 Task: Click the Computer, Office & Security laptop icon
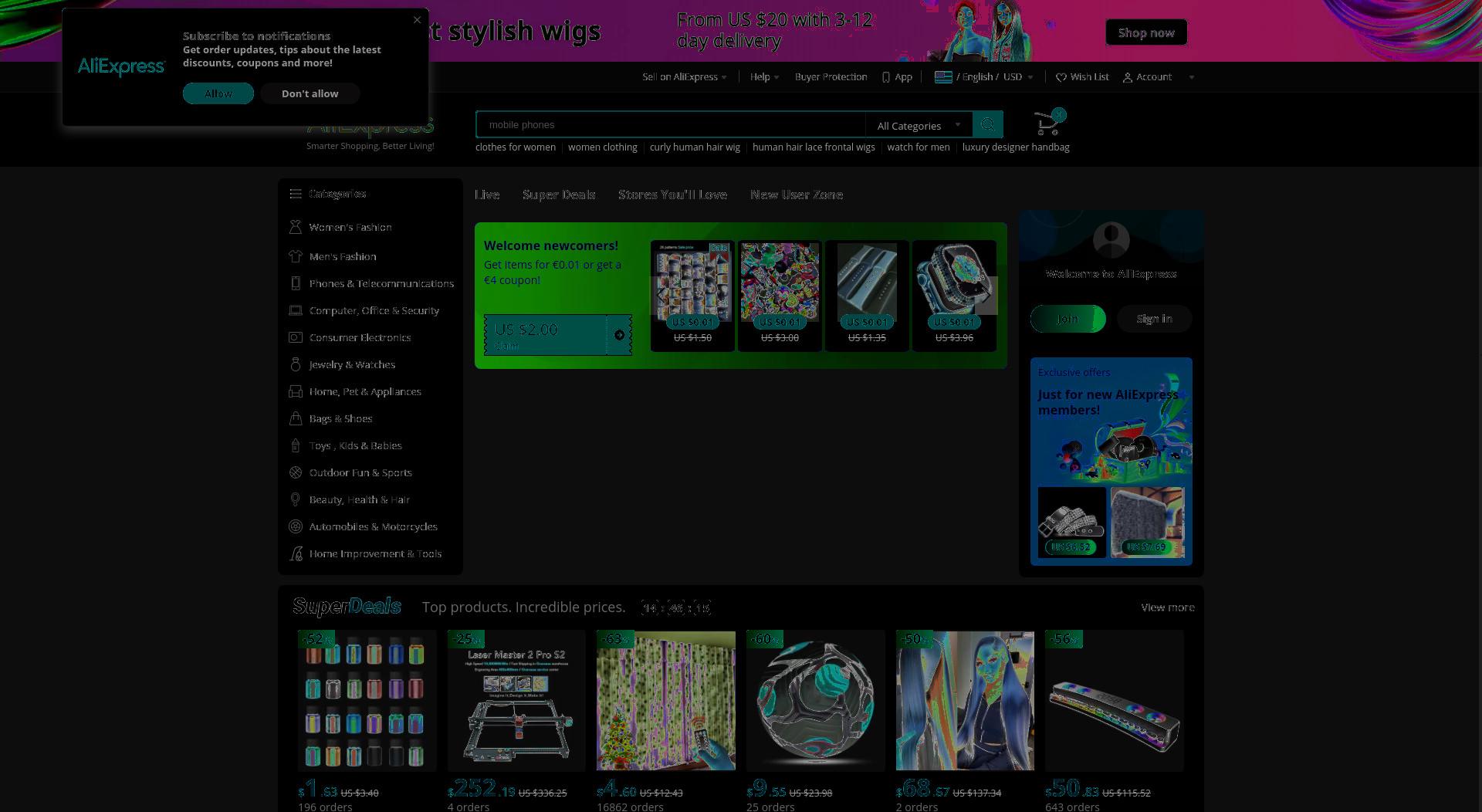point(296,310)
